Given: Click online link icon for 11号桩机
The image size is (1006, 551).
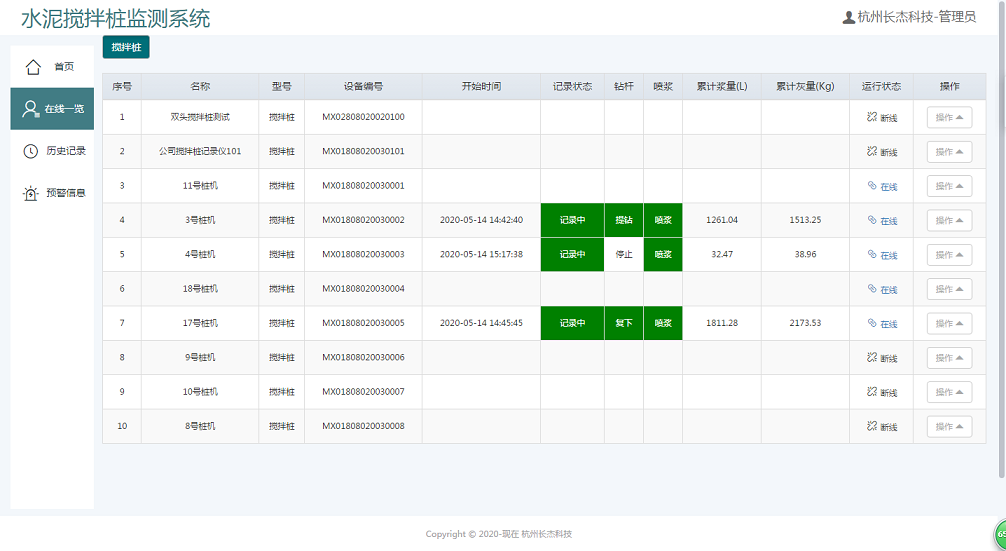Looking at the screenshot, I should [x=872, y=186].
